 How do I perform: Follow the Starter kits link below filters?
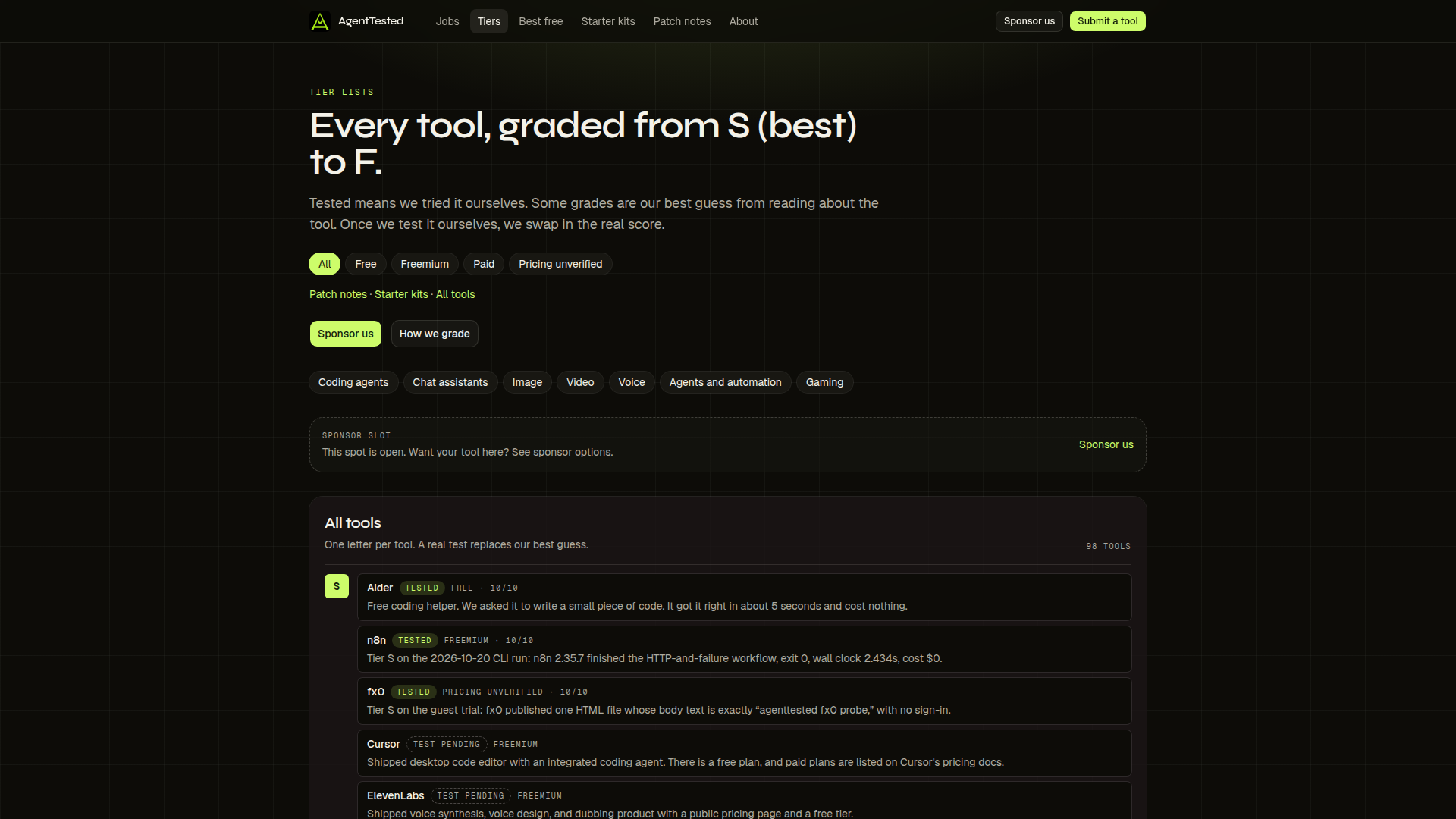[x=401, y=294]
